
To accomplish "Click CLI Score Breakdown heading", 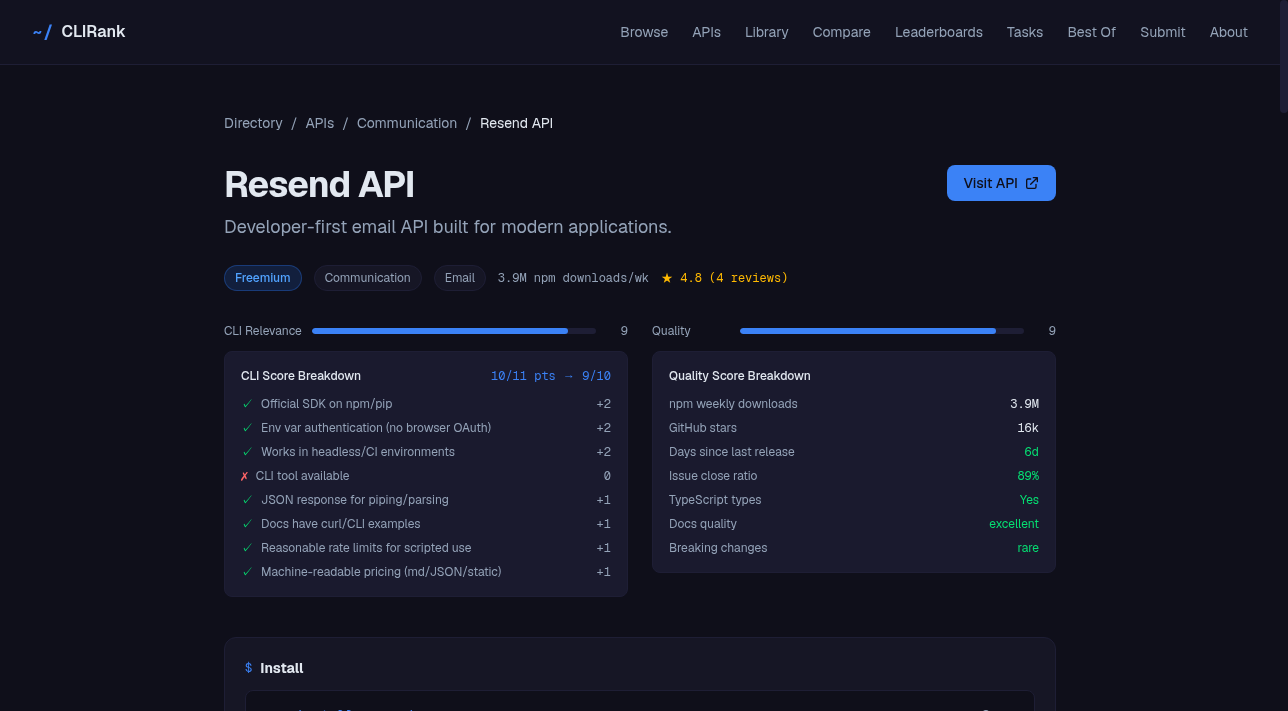I will coord(301,376).
